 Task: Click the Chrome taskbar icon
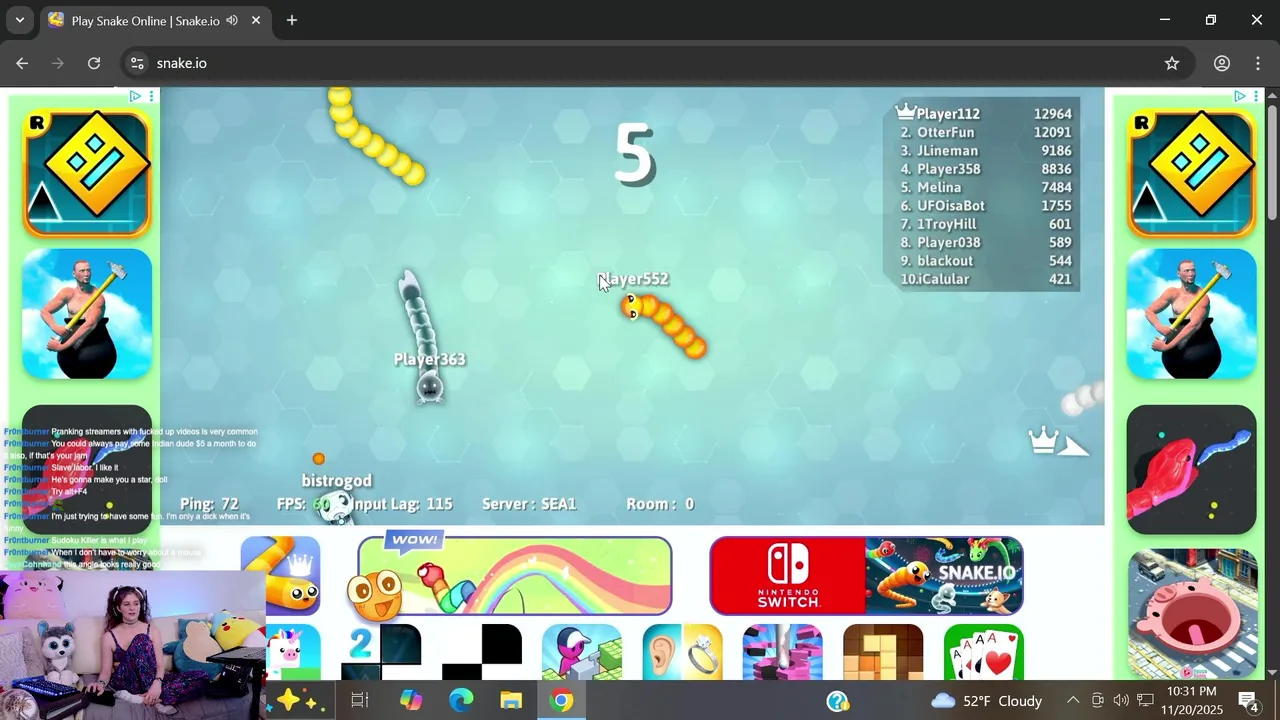pyautogui.click(x=562, y=701)
